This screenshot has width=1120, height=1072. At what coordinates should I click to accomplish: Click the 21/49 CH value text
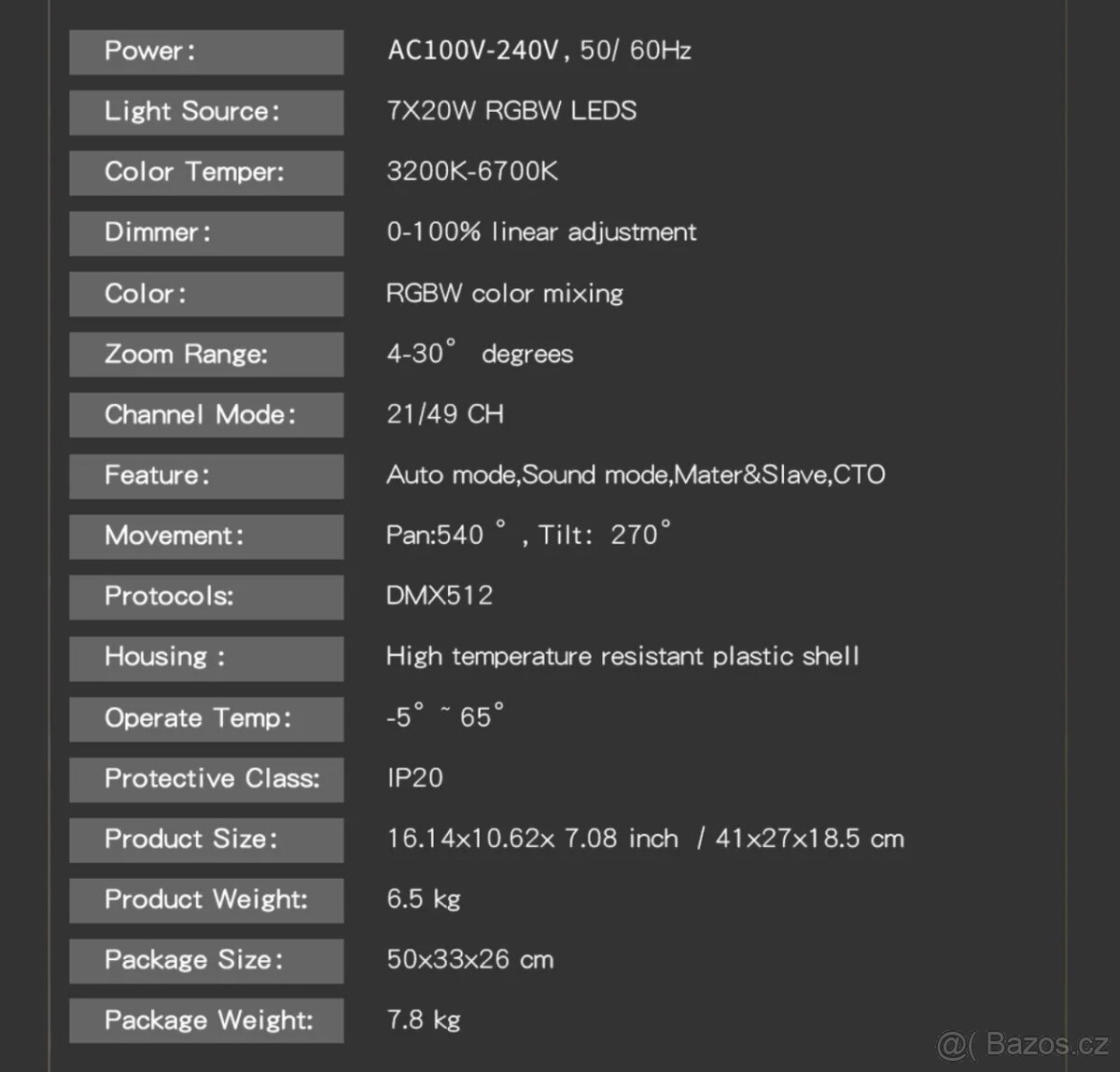coord(445,414)
